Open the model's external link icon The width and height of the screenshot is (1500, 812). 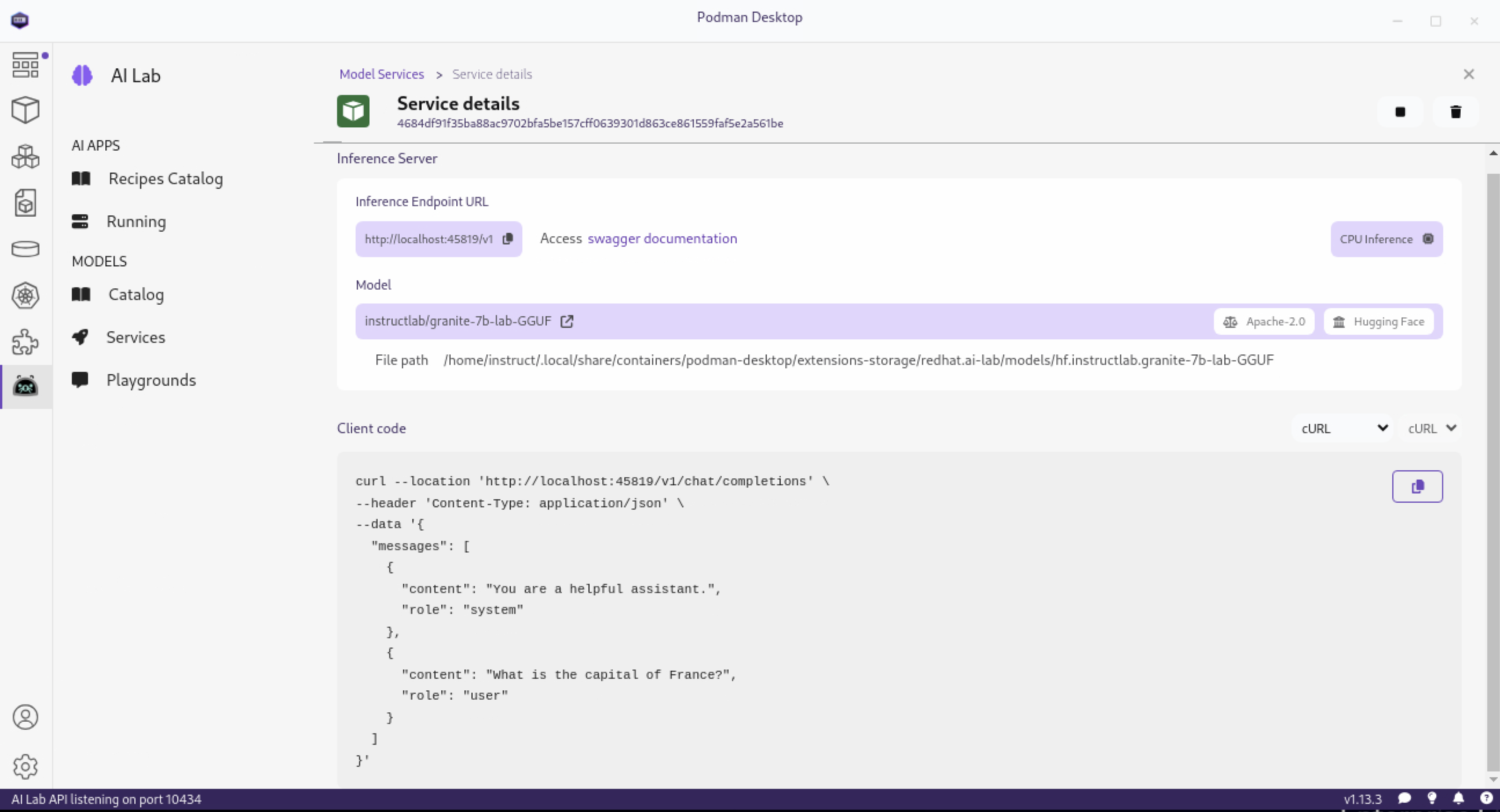tap(566, 321)
